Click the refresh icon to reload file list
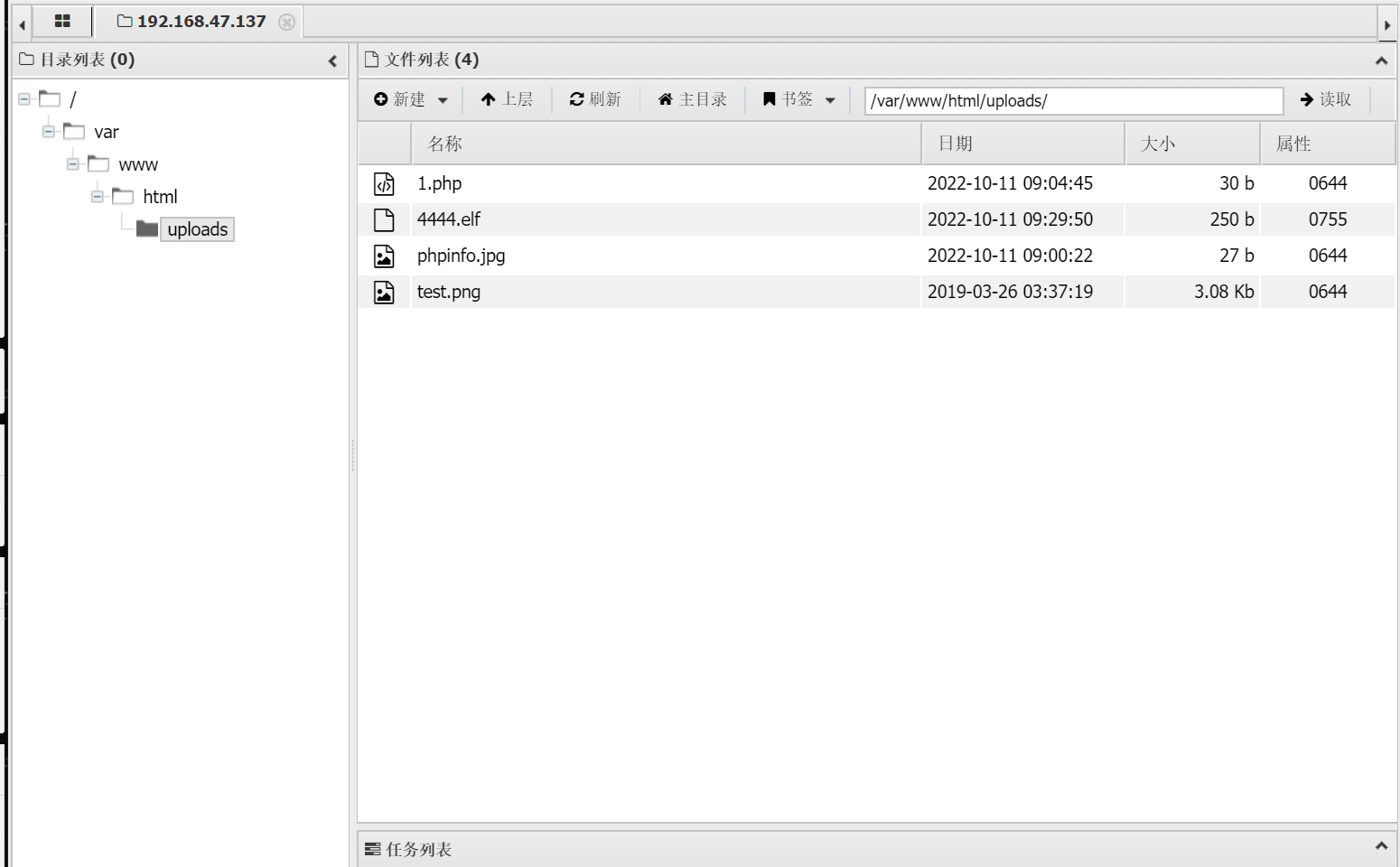Image resolution: width=1400 pixels, height=867 pixels. [x=576, y=99]
